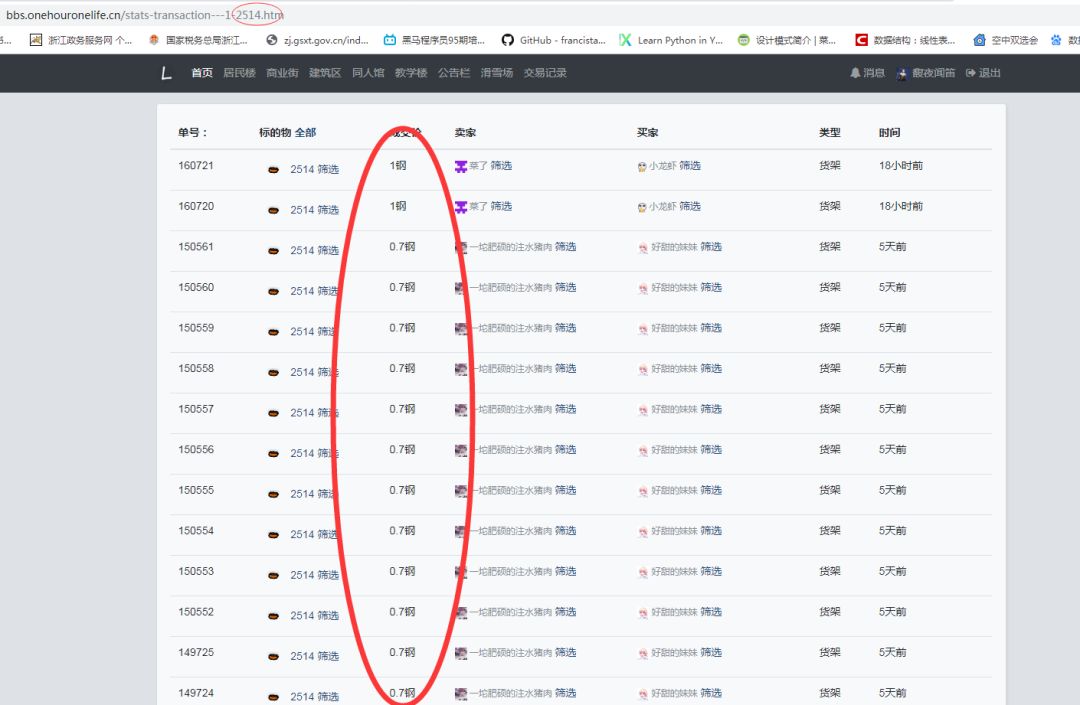The image size is (1080, 705).
Task: Click 5天前 time in row 150554
Action: [892, 531]
